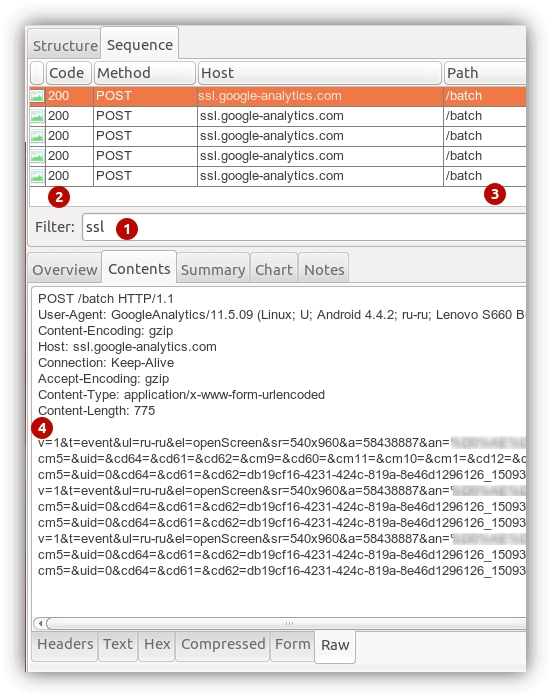Select the Compressed view tab

223,644
